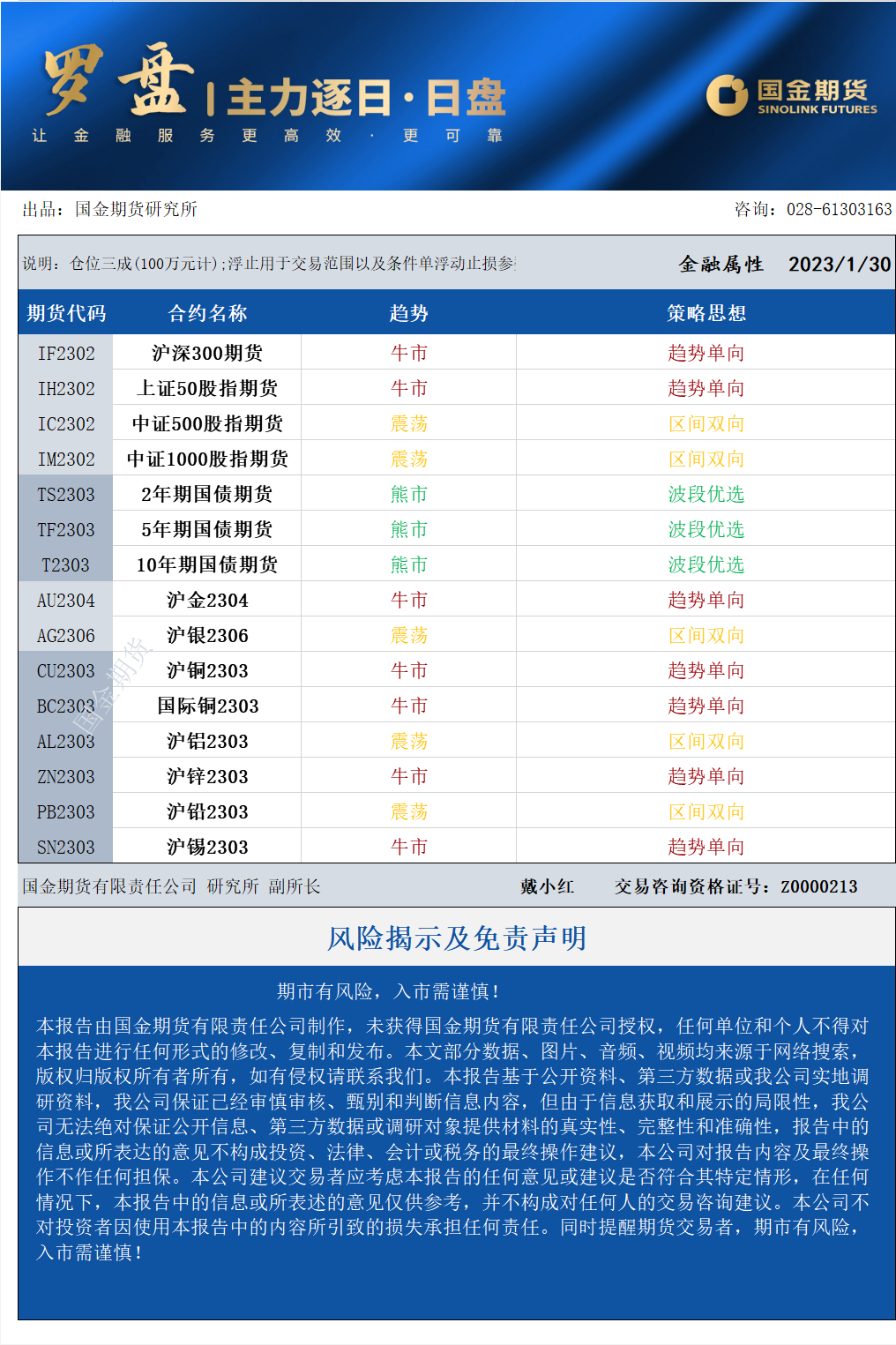The height and width of the screenshot is (1345, 896).
Task: Click contract name 沪锡2303
Action: pos(207,847)
